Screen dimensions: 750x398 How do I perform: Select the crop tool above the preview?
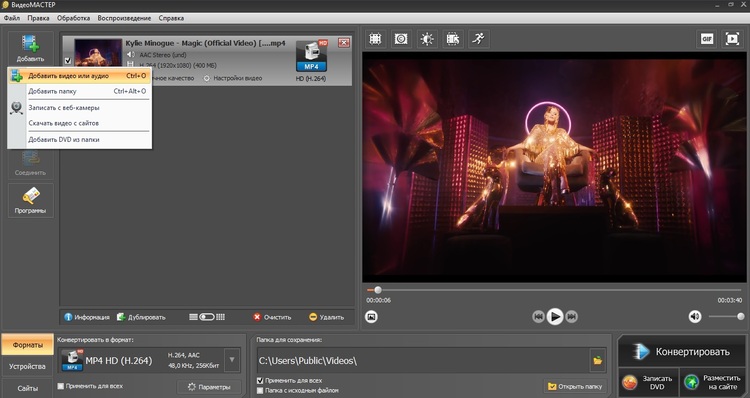click(375, 39)
